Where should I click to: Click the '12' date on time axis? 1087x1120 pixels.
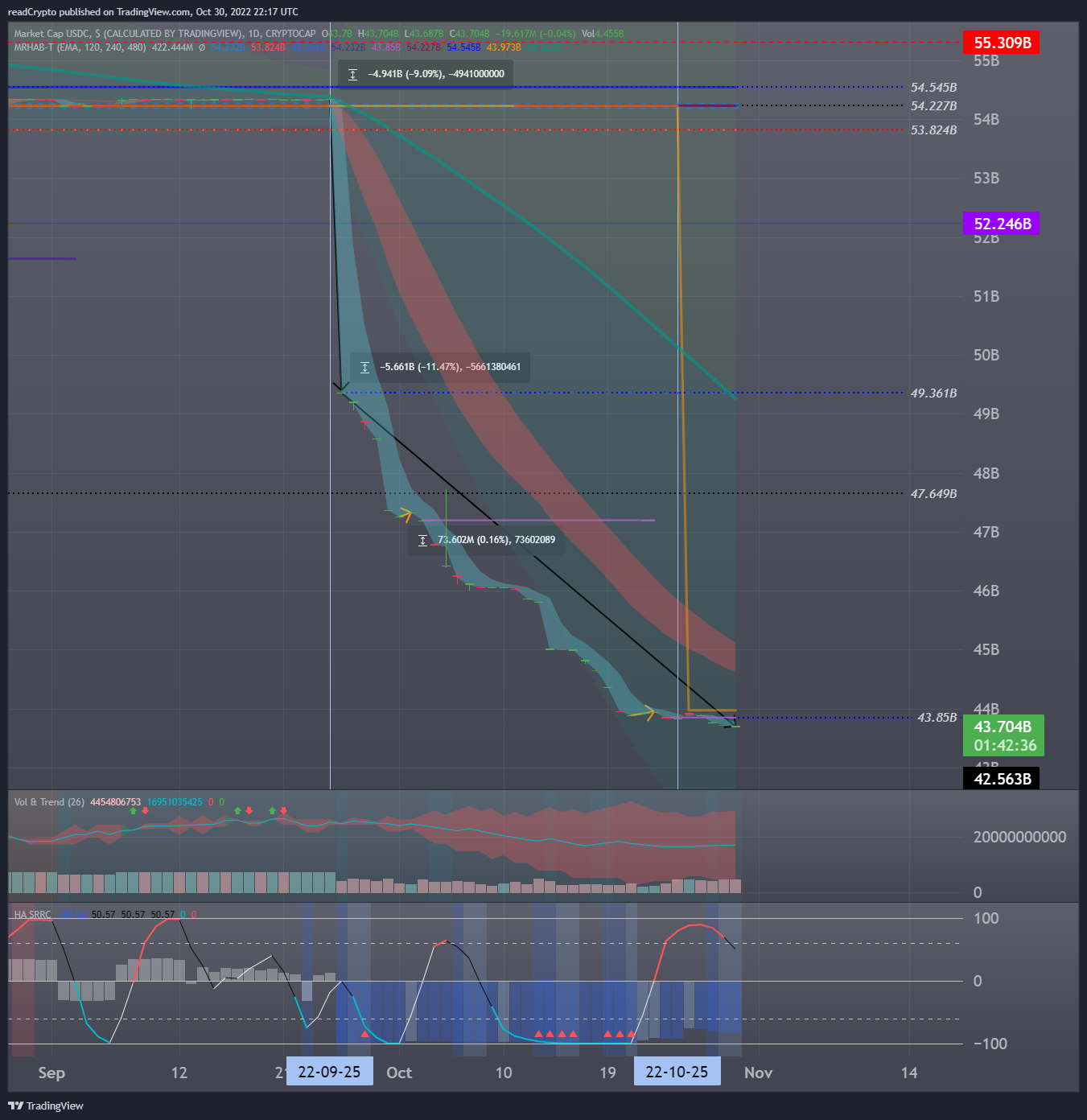[179, 1073]
